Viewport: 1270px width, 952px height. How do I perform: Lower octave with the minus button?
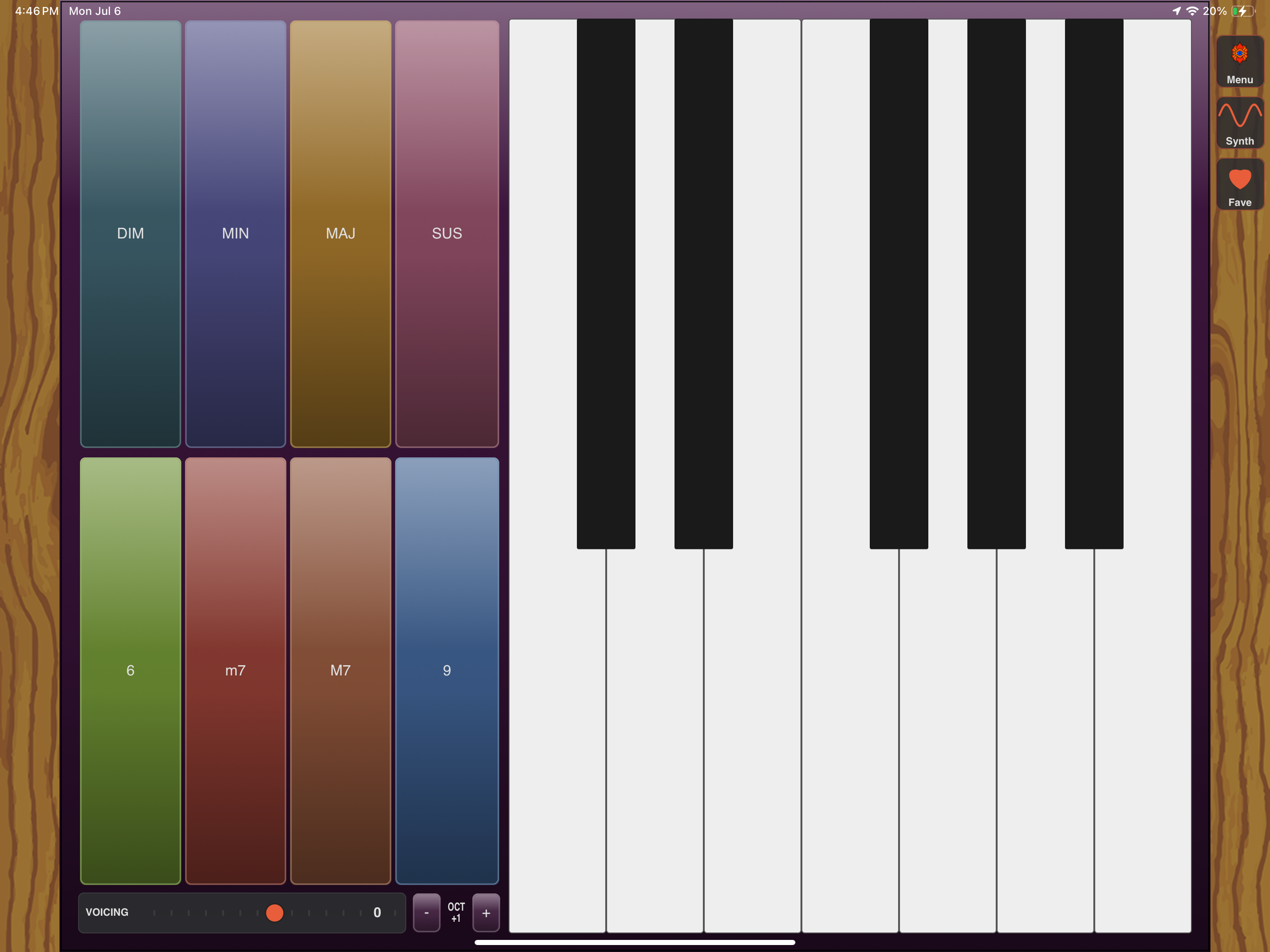(x=427, y=913)
